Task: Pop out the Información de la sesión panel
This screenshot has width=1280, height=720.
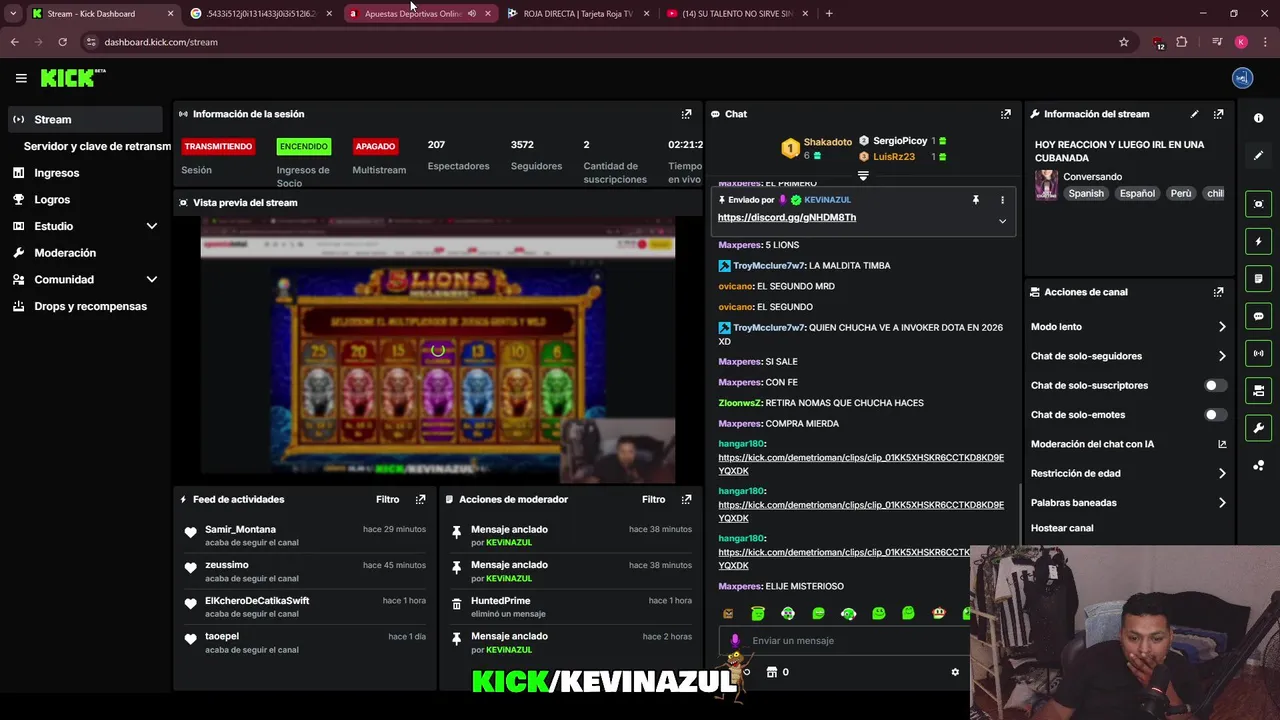Action: [x=686, y=114]
